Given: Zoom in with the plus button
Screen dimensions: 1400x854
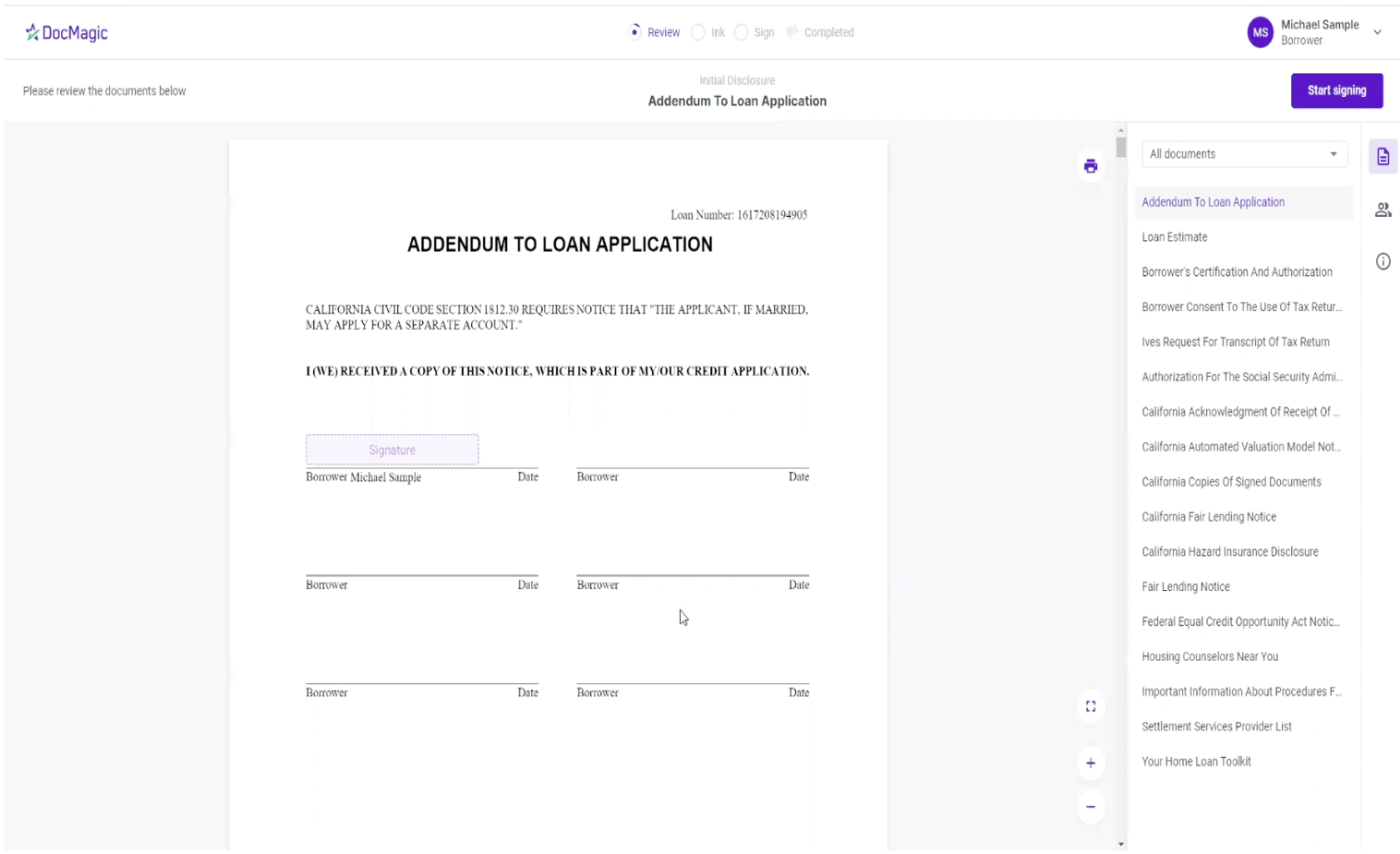Looking at the screenshot, I should click(x=1091, y=764).
